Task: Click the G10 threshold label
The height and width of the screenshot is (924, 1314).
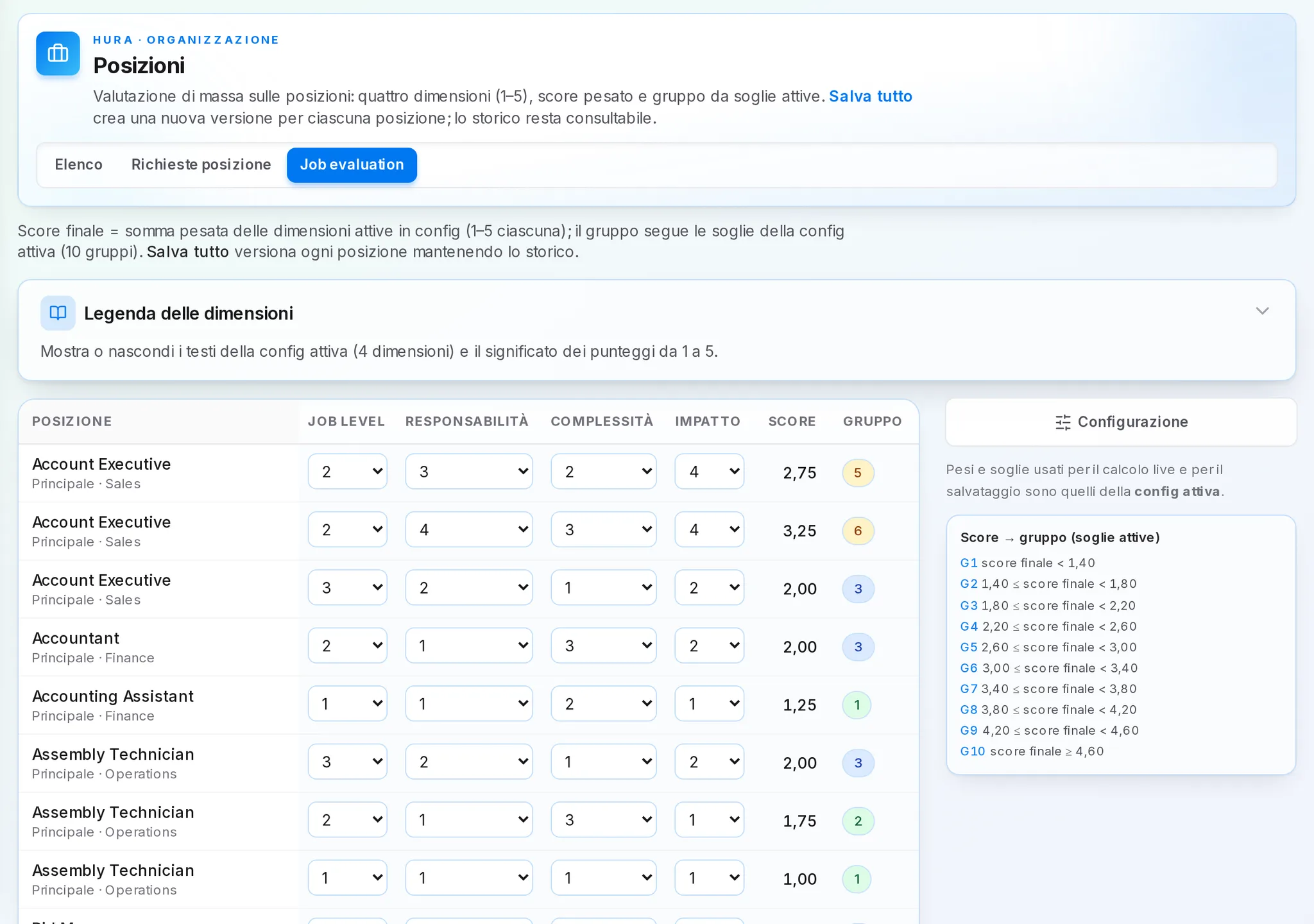Action: pyautogui.click(x=973, y=751)
